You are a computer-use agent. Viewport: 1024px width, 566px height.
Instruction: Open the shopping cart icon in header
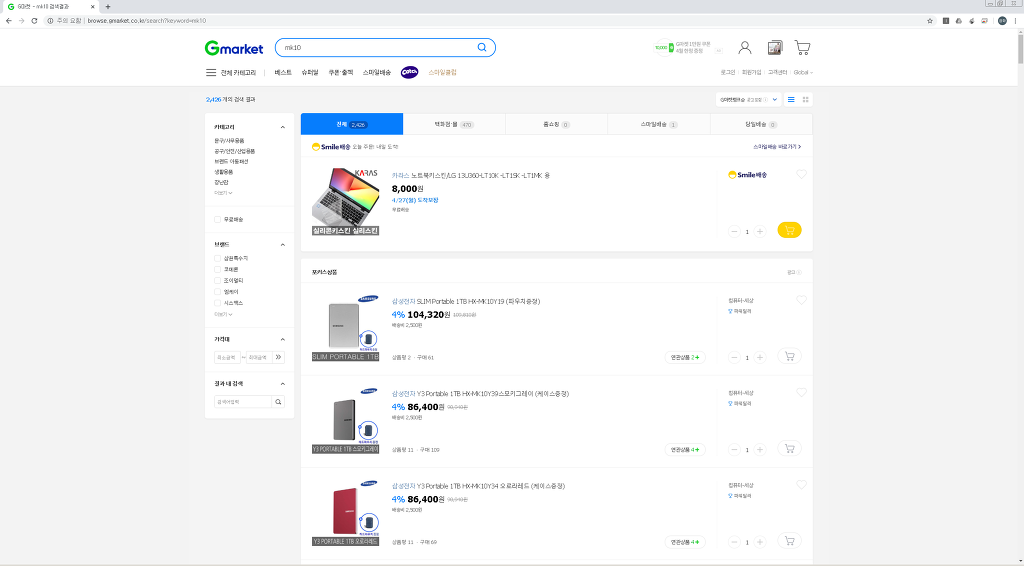coord(803,48)
